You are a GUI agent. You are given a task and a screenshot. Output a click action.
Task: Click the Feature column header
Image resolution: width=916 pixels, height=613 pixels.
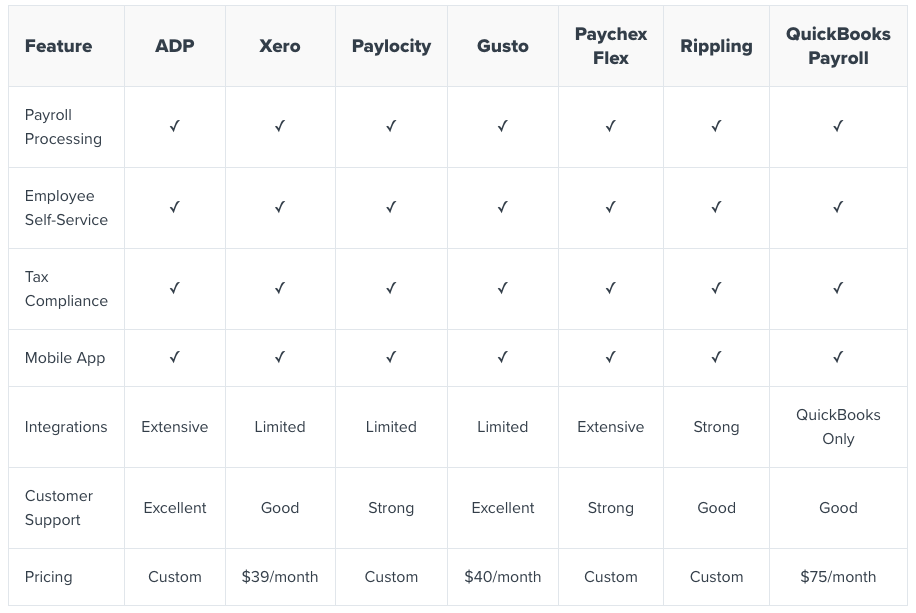[58, 46]
